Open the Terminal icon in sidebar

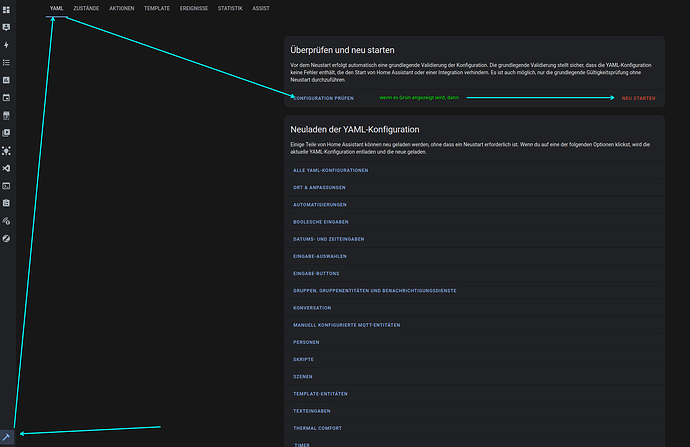coord(6,185)
